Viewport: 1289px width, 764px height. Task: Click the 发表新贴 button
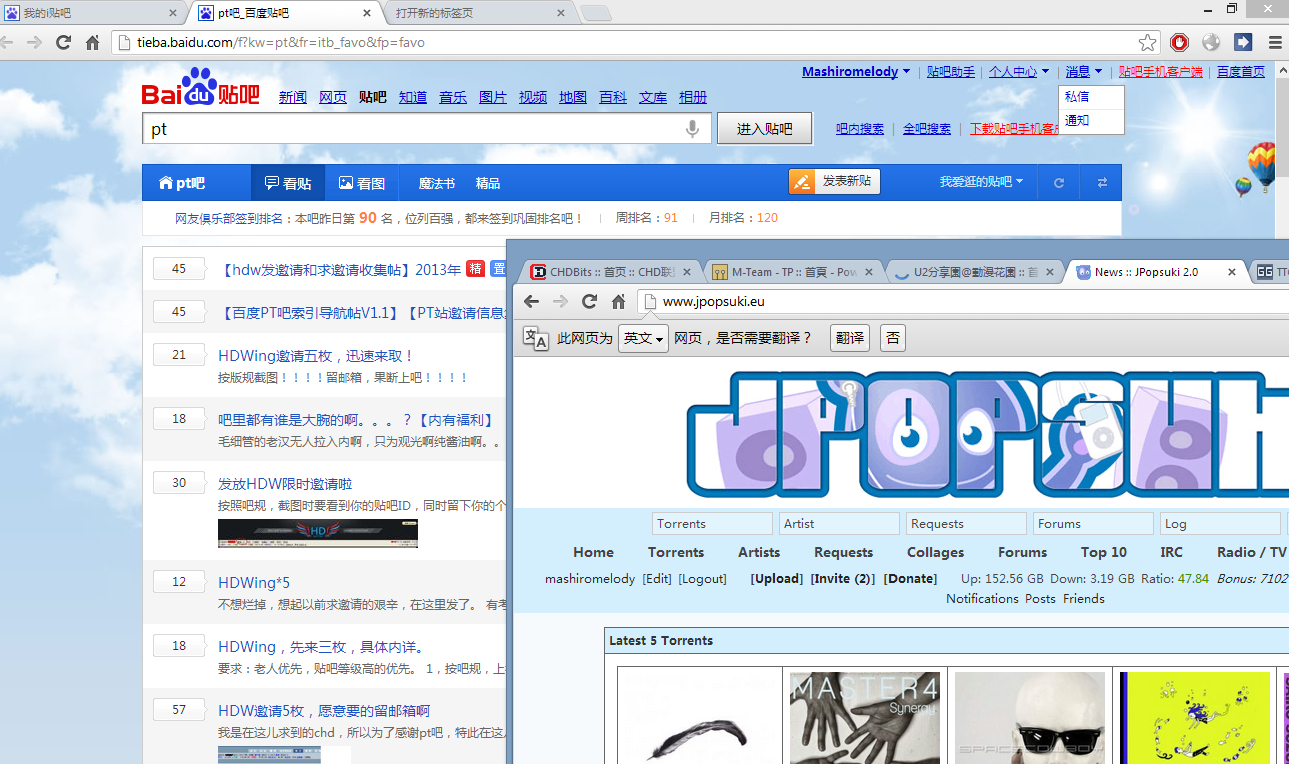point(835,181)
